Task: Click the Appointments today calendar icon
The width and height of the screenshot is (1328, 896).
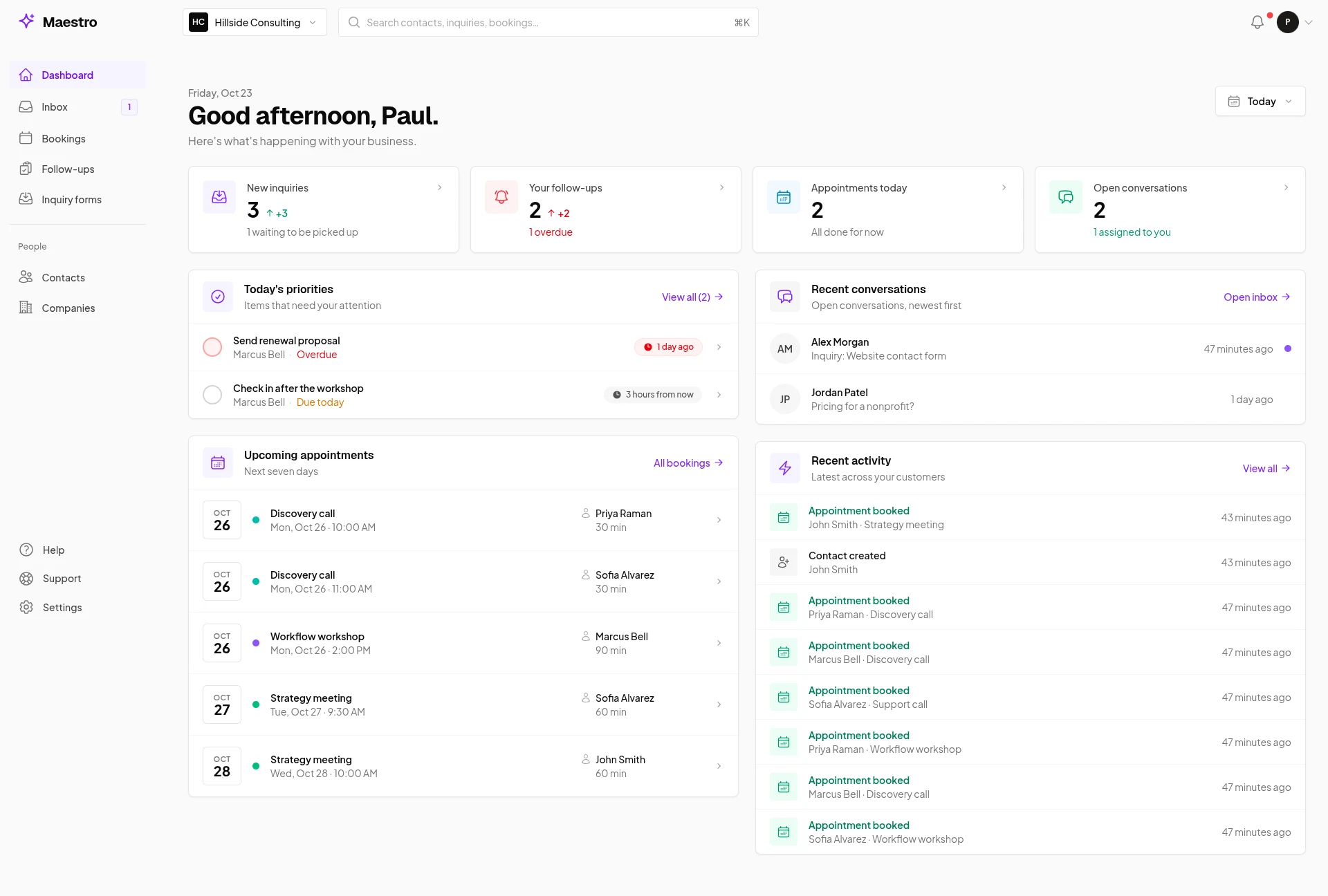Action: click(x=784, y=197)
